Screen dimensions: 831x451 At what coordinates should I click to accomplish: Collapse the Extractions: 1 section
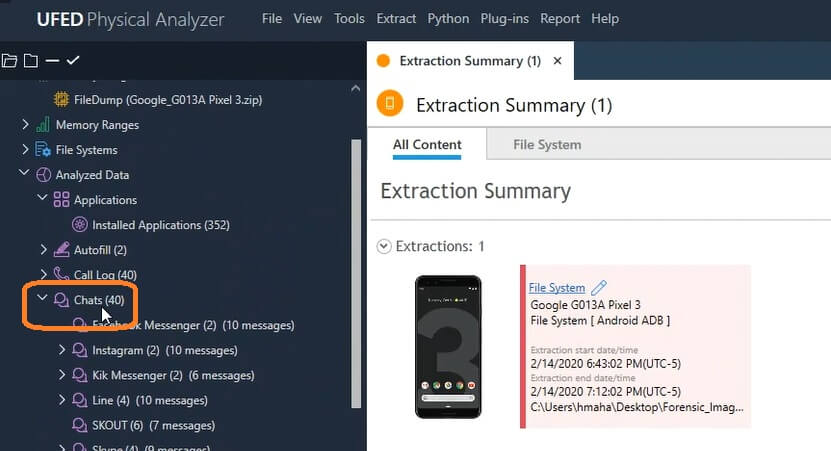[x=384, y=246]
